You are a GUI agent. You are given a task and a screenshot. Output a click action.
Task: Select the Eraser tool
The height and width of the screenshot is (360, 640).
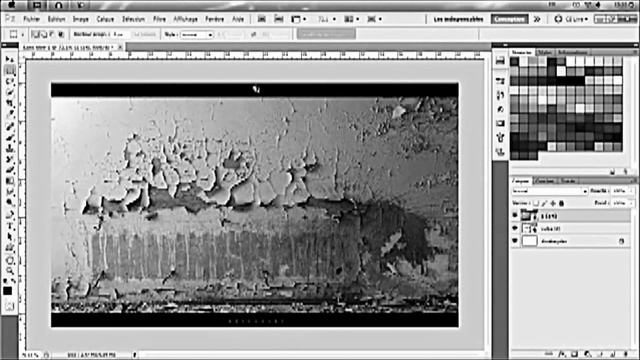click(9, 170)
